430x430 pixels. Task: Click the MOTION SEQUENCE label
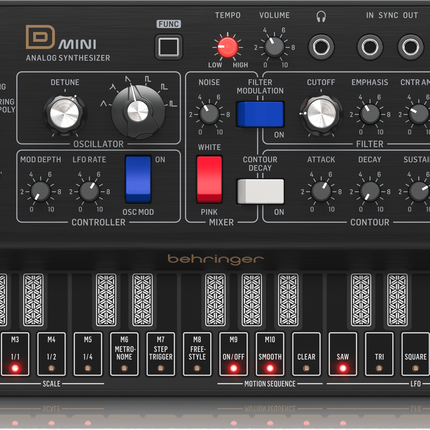(x=270, y=384)
